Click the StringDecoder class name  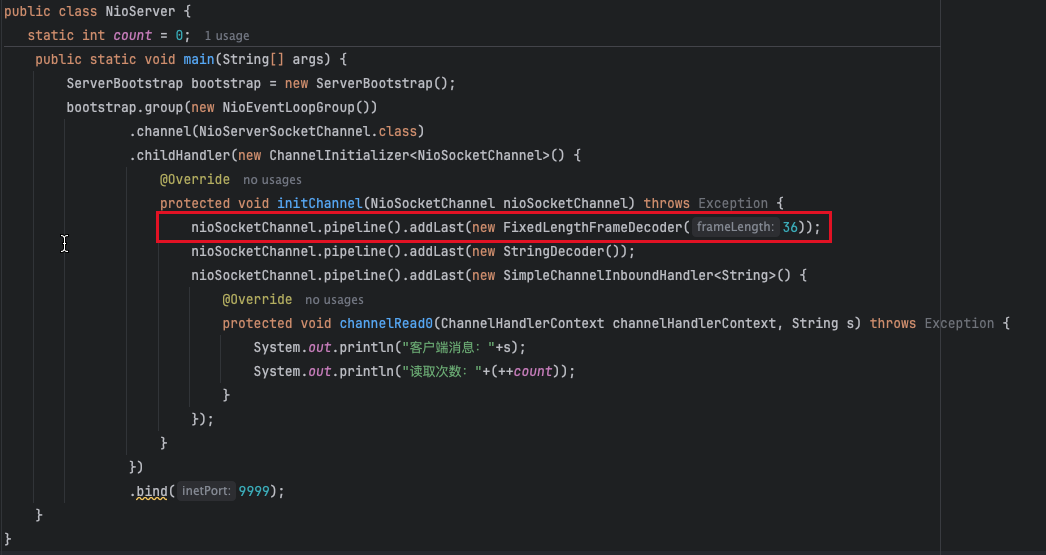[553, 251]
